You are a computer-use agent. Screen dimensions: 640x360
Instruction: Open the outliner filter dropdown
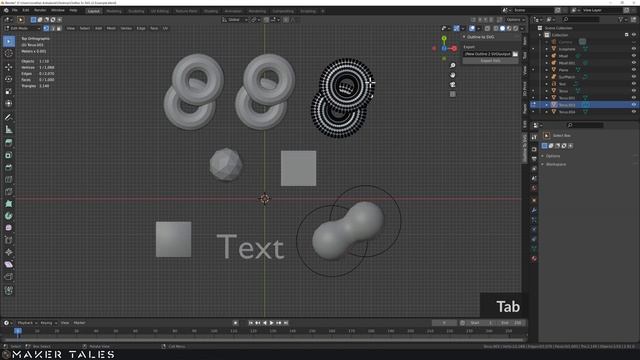click(x=622, y=20)
